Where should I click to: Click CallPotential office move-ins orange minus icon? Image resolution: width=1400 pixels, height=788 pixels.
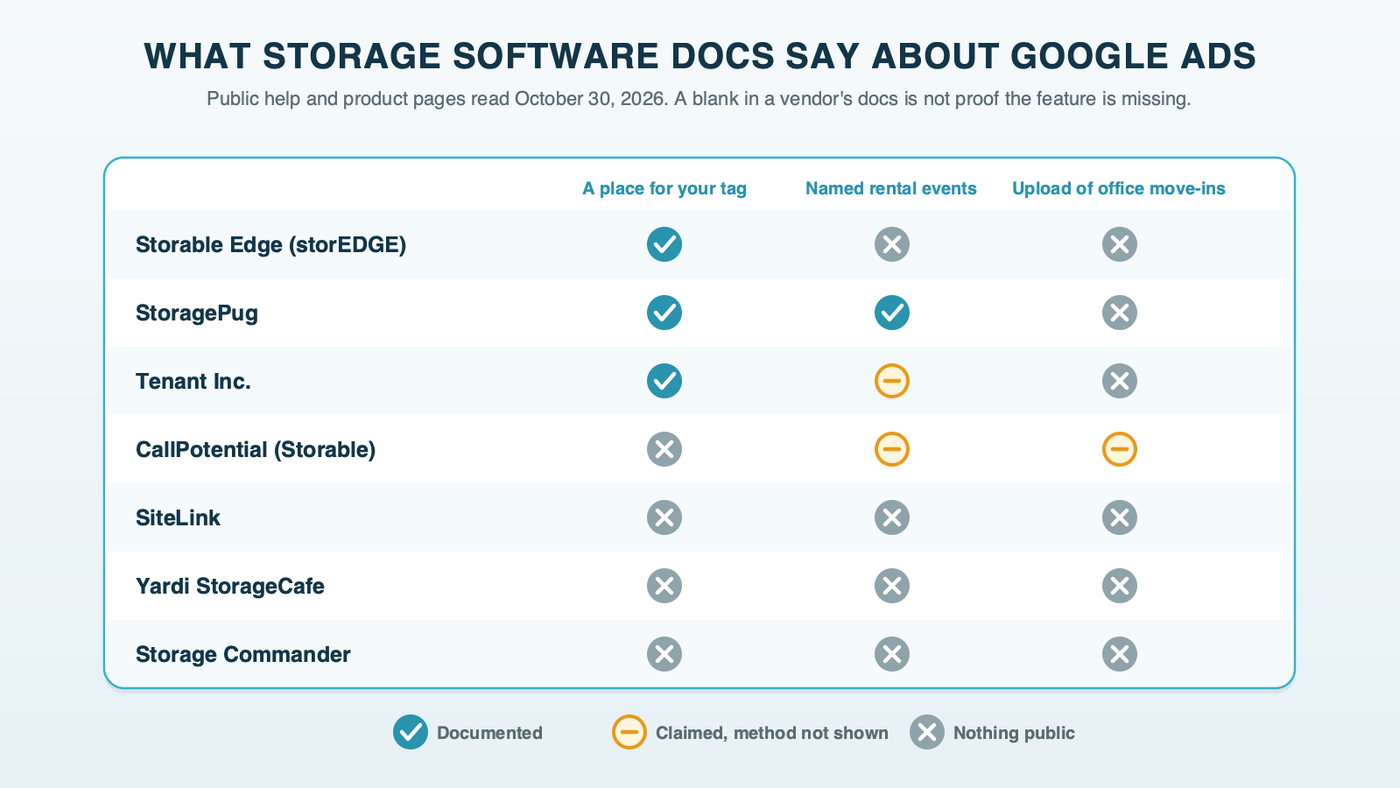point(1120,449)
